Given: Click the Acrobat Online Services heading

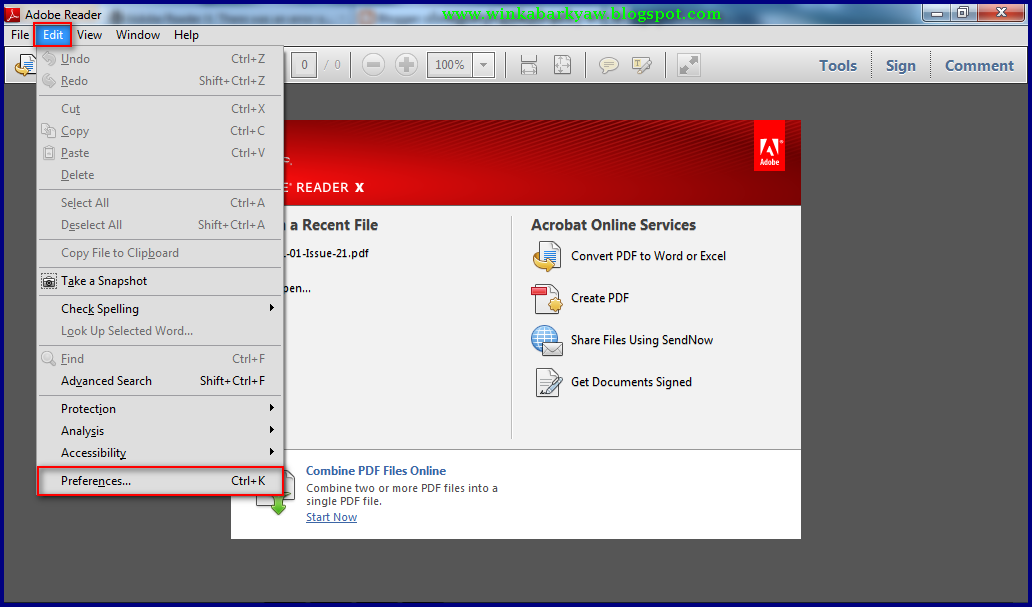Looking at the screenshot, I should point(613,225).
